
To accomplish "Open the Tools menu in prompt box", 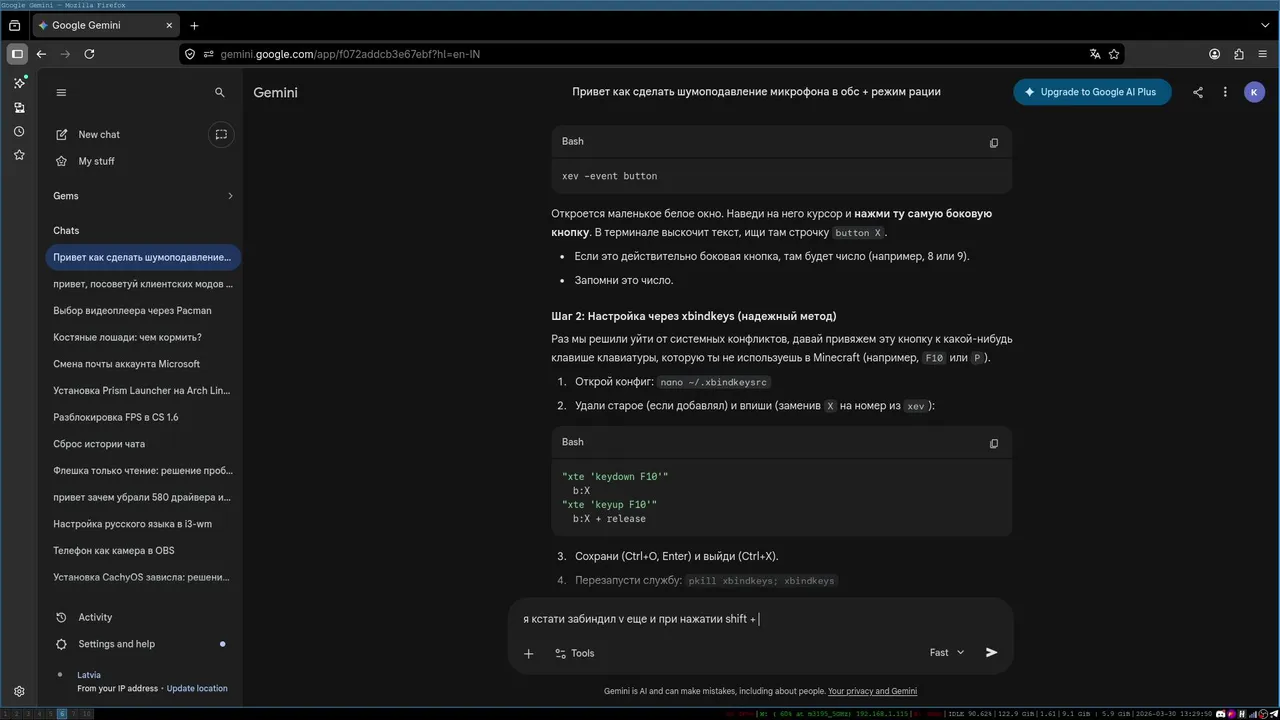I will tap(574, 653).
